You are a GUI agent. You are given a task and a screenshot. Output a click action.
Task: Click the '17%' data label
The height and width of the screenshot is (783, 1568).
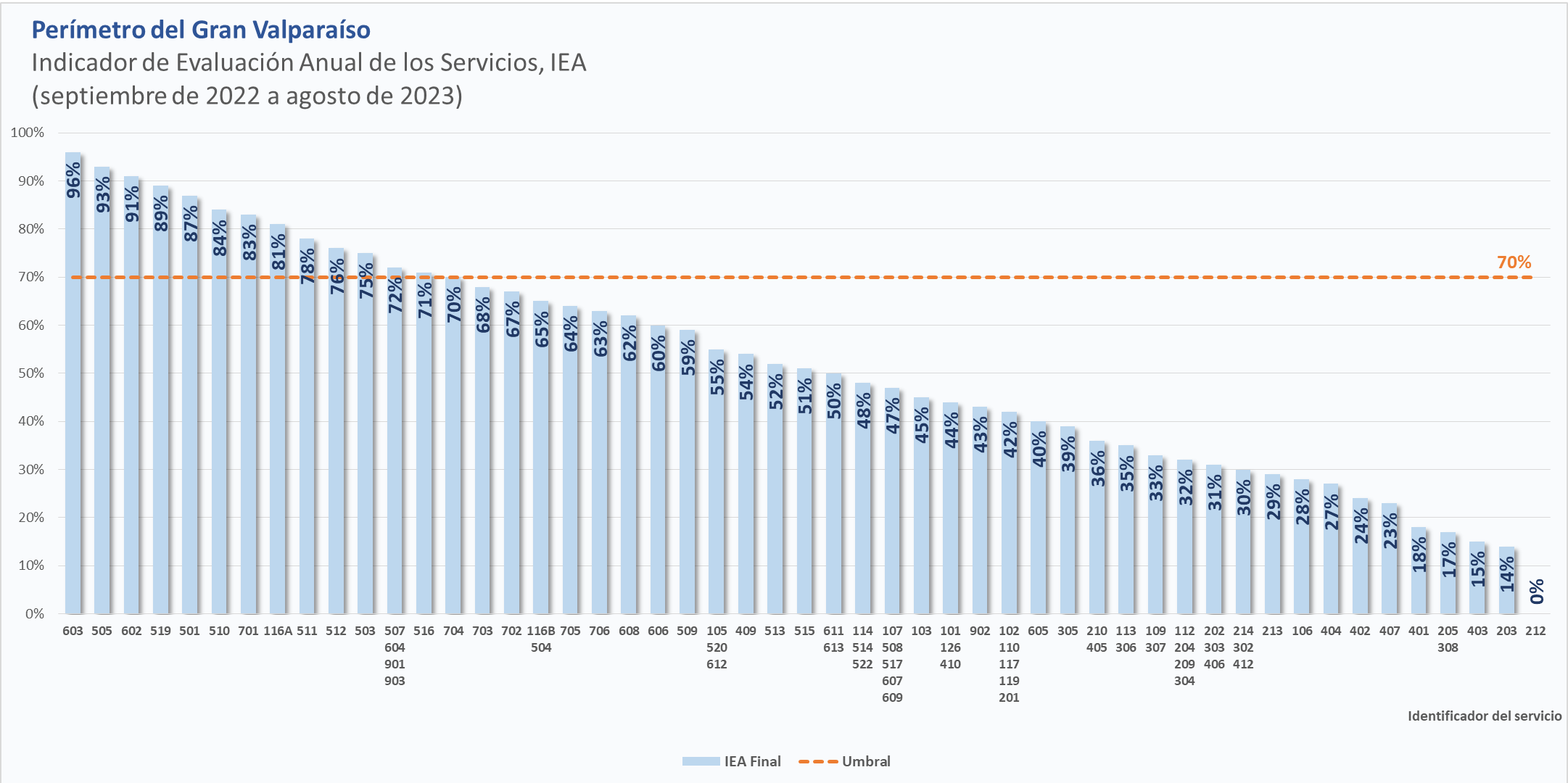(1448, 560)
